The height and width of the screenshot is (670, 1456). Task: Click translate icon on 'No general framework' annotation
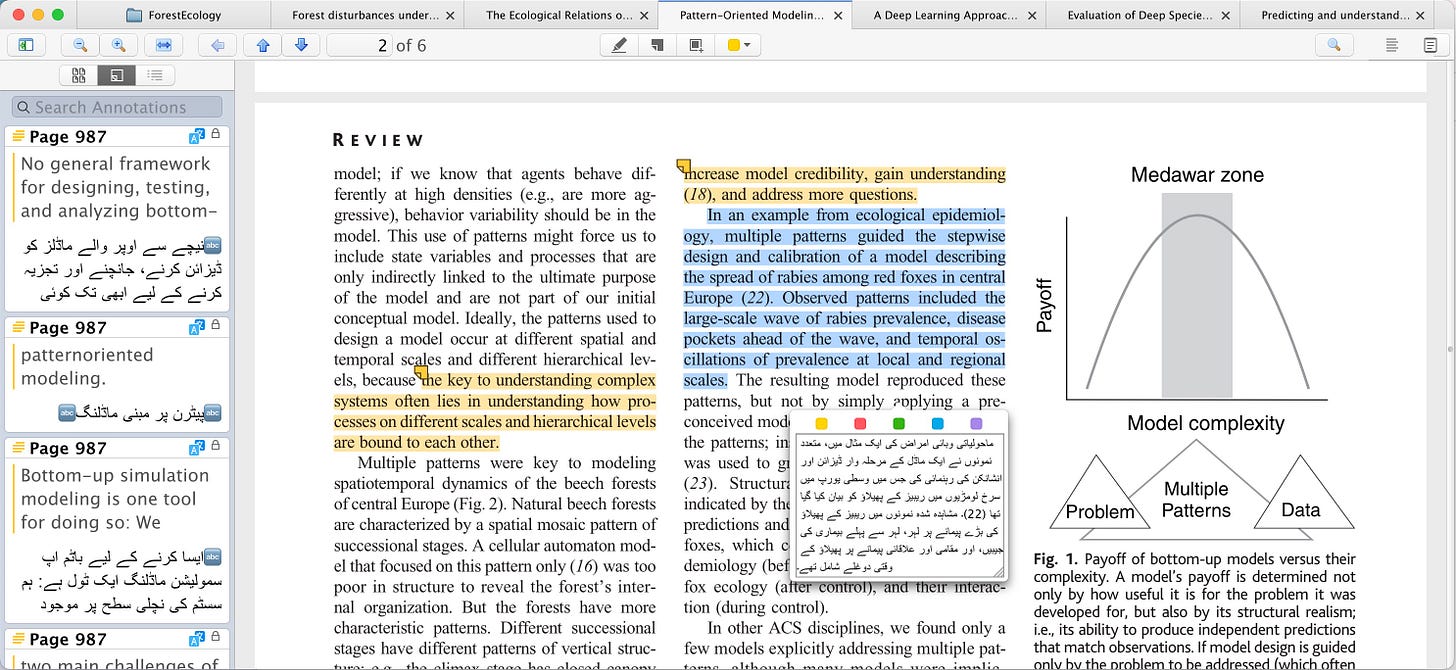coord(196,136)
